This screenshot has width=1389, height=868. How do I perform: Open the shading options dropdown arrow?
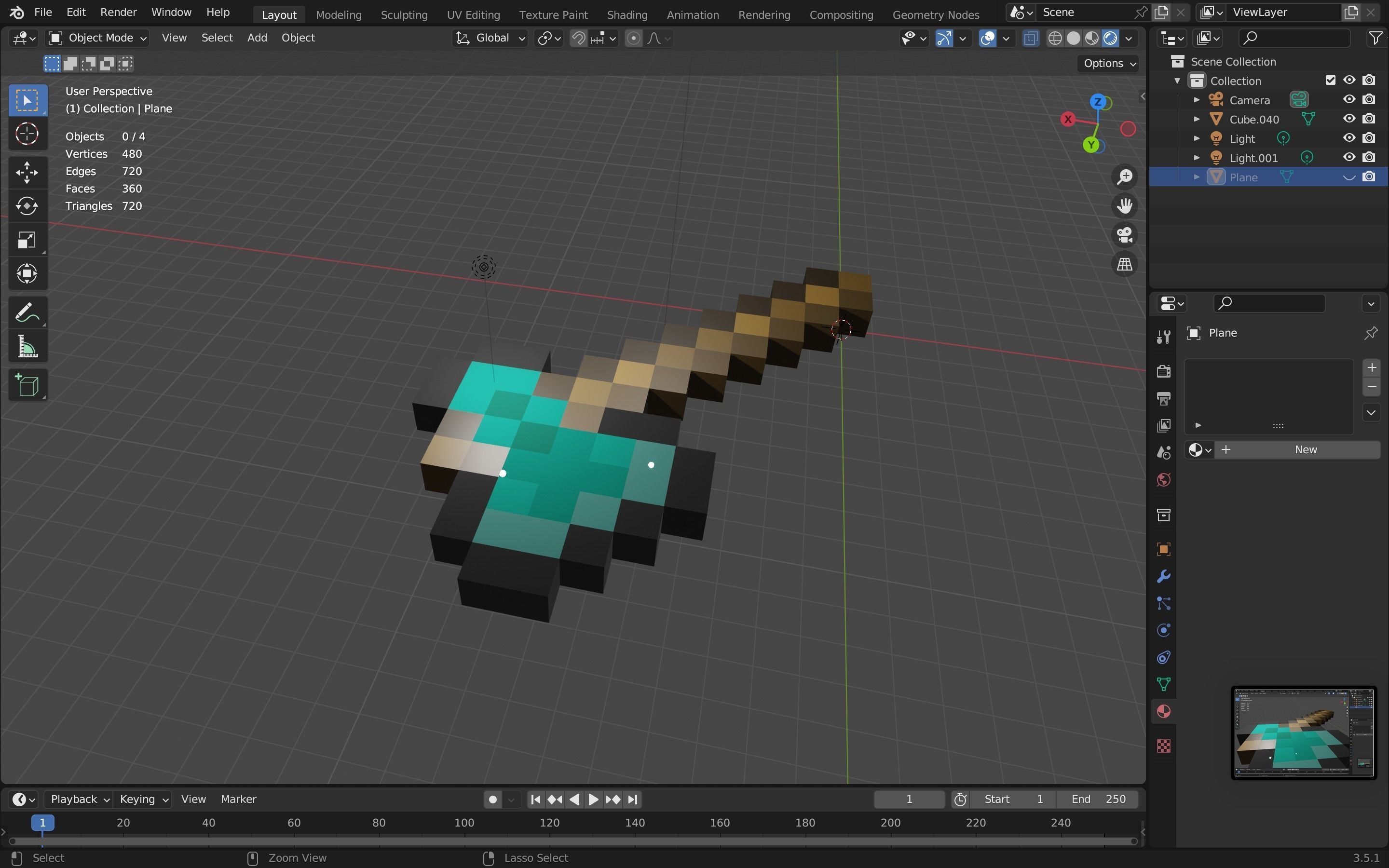(1129, 38)
